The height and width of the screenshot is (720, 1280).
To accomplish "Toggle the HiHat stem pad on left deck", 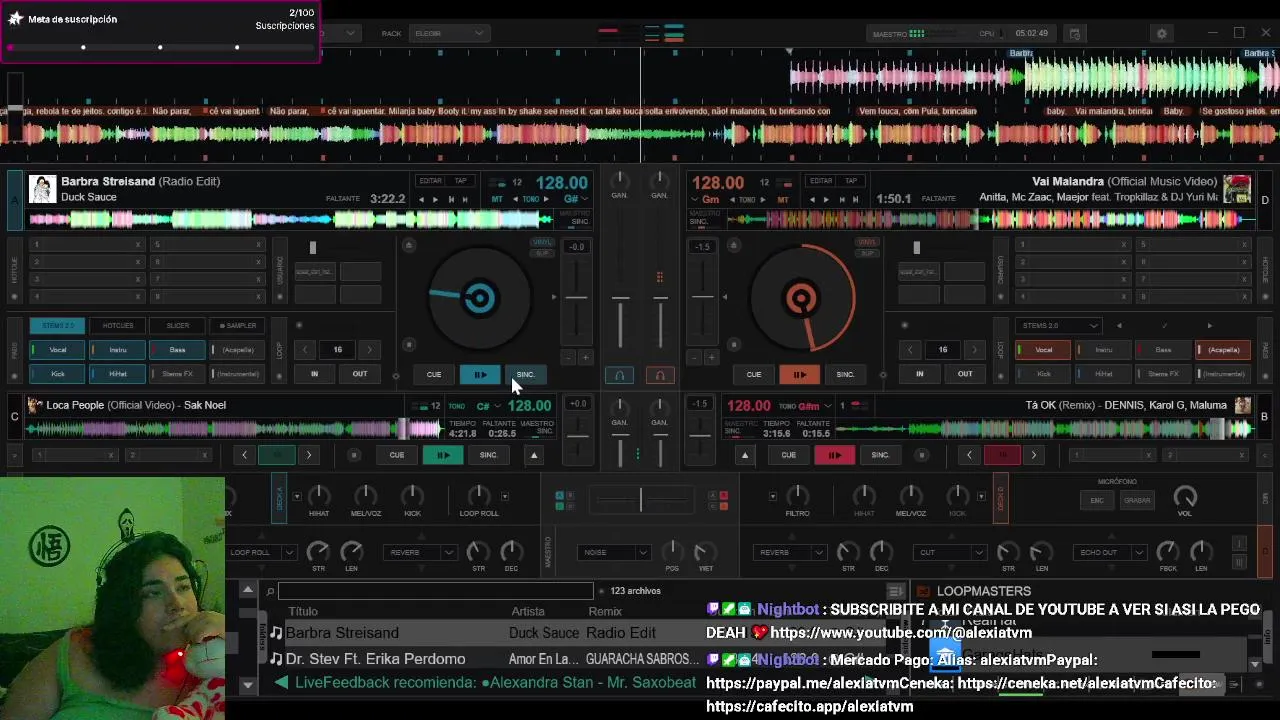I will pyautogui.click(x=118, y=374).
